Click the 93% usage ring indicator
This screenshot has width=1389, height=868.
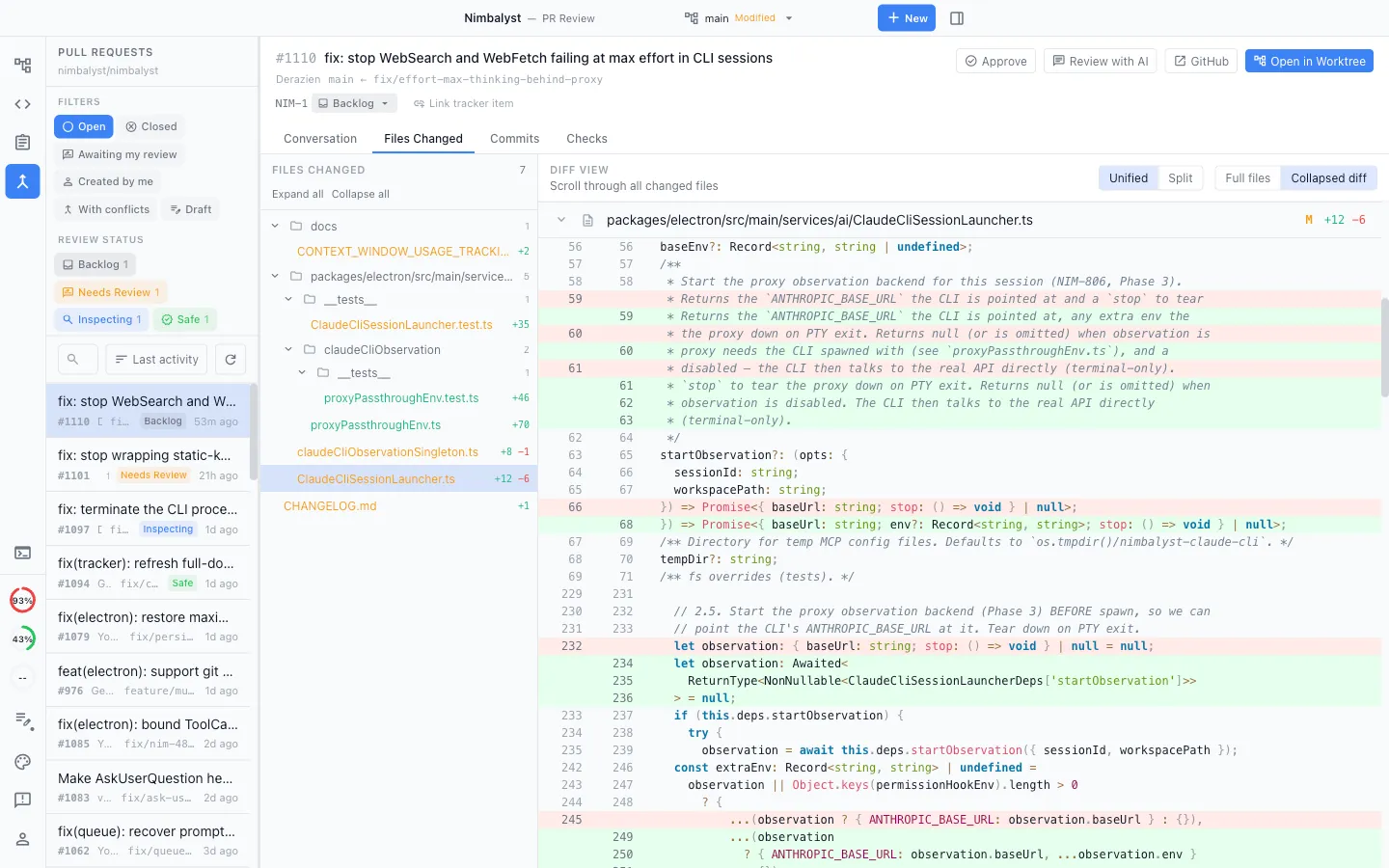[x=22, y=600]
